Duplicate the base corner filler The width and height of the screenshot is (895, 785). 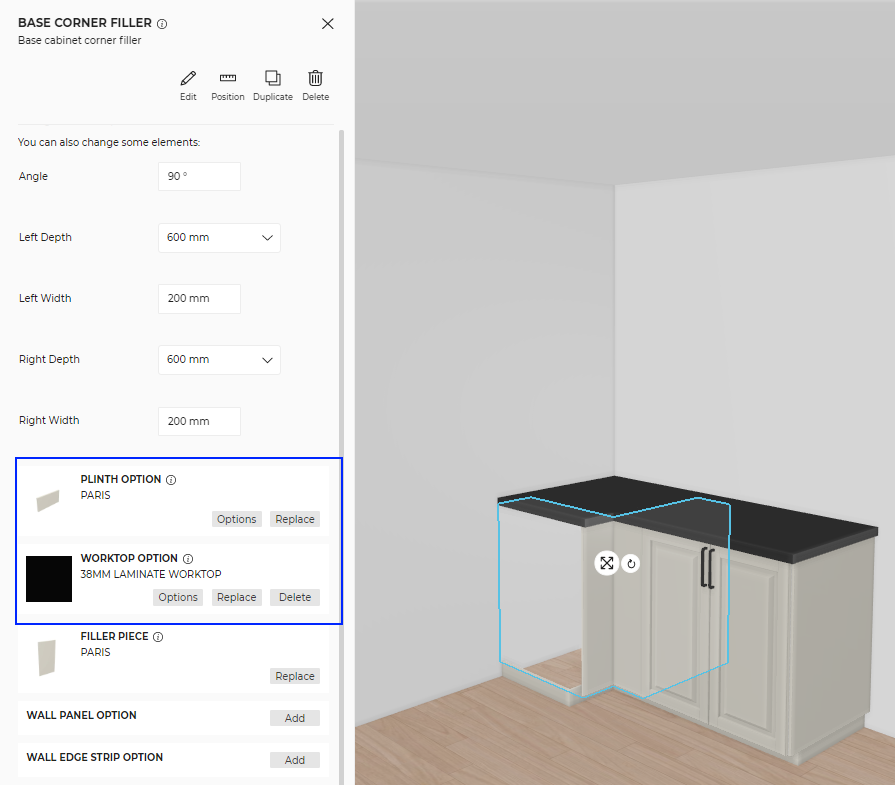click(272, 79)
